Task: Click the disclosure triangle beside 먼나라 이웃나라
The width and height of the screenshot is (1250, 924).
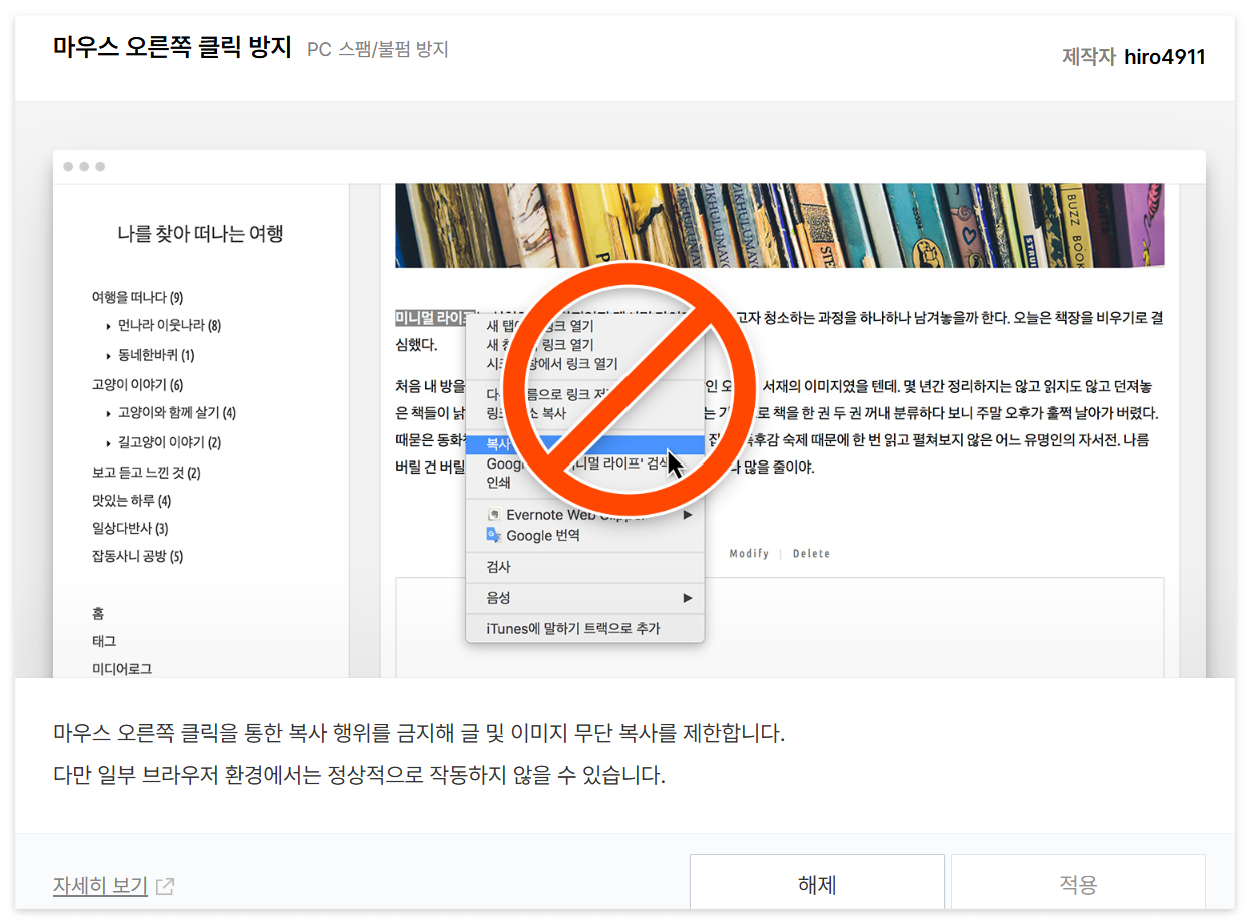Action: click(108, 327)
